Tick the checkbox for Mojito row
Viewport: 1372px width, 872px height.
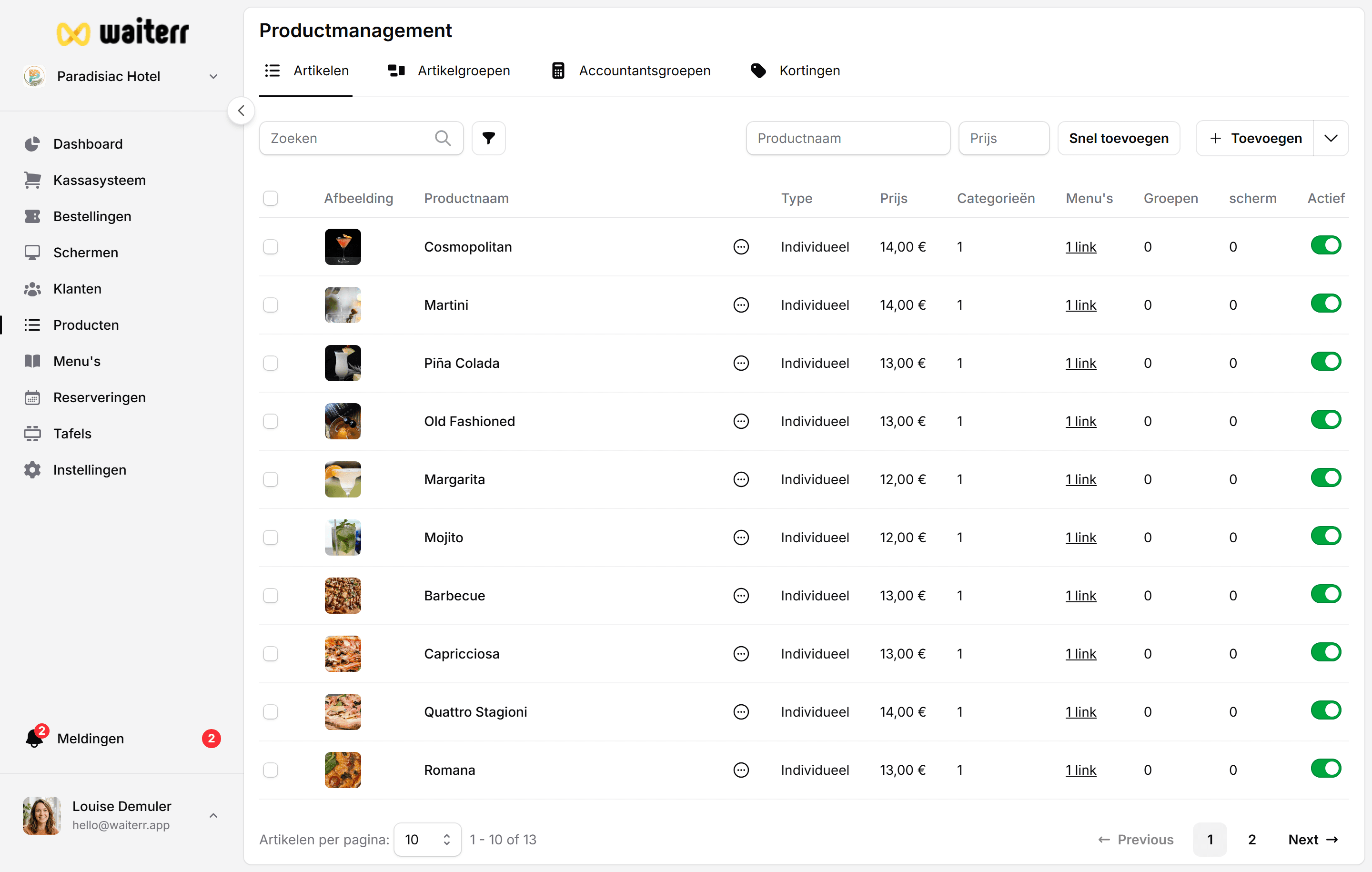(x=271, y=537)
